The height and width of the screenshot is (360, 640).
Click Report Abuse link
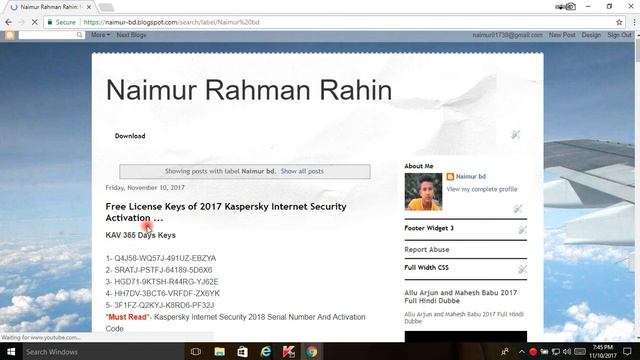click(427, 249)
